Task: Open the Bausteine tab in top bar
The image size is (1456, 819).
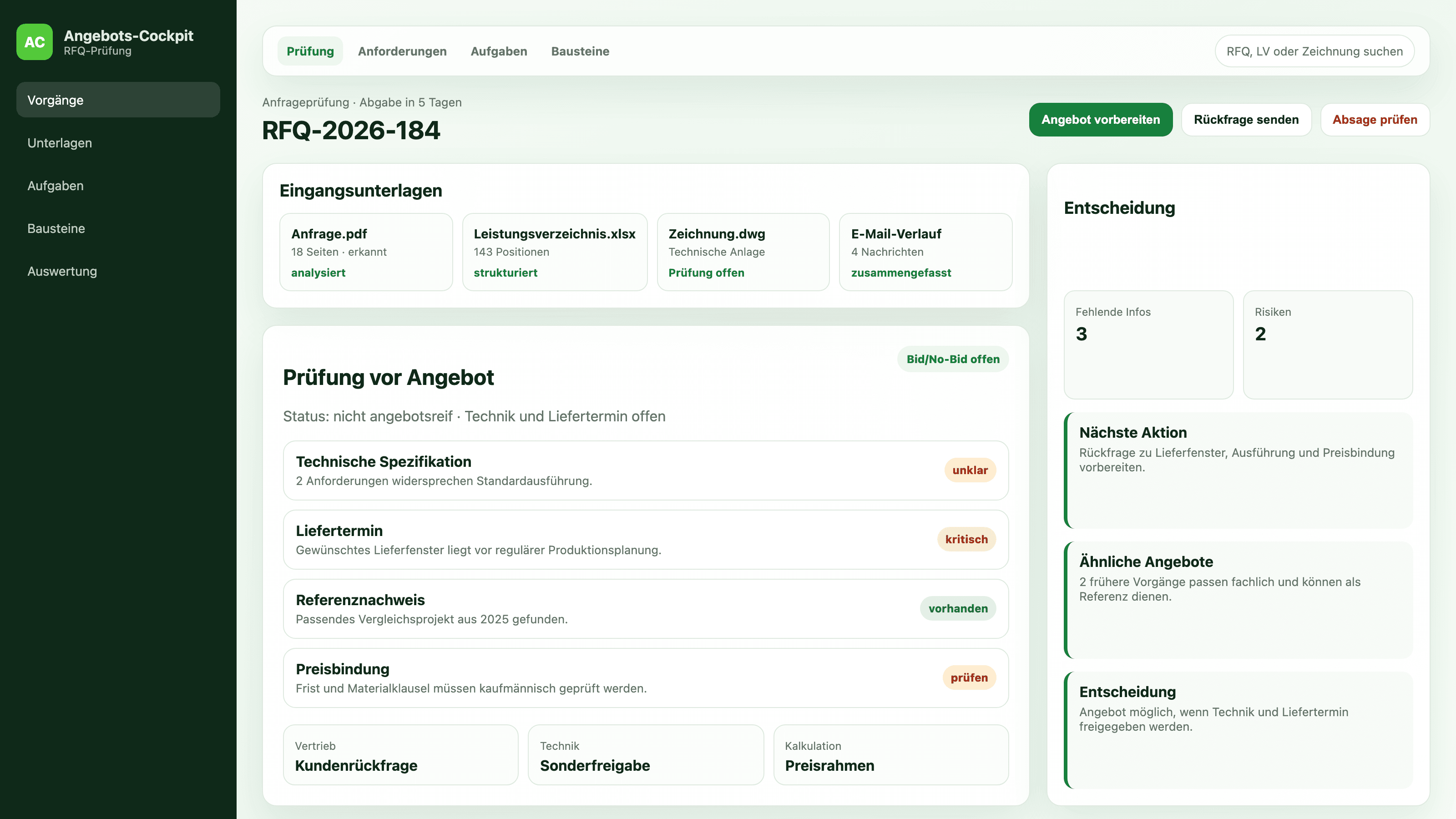Action: (x=580, y=51)
